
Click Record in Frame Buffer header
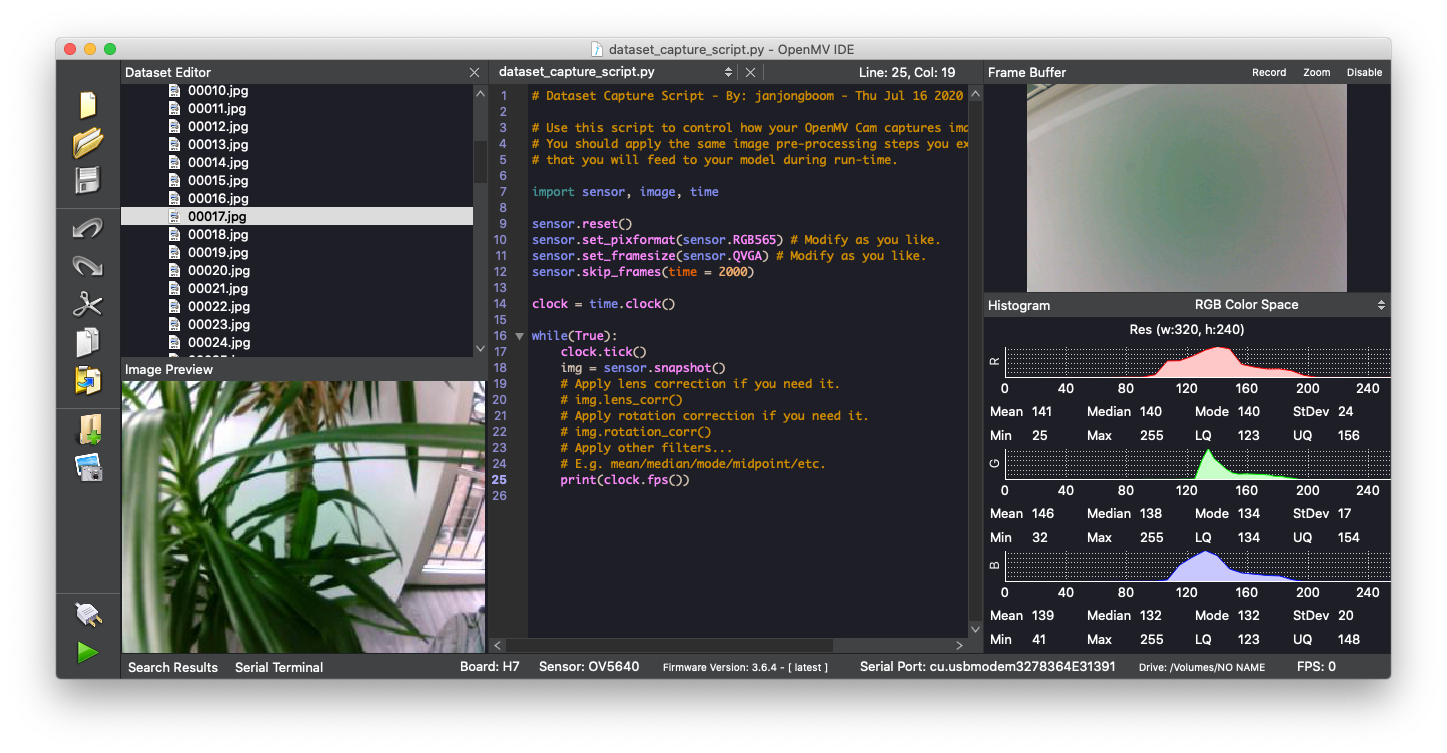click(x=1269, y=72)
